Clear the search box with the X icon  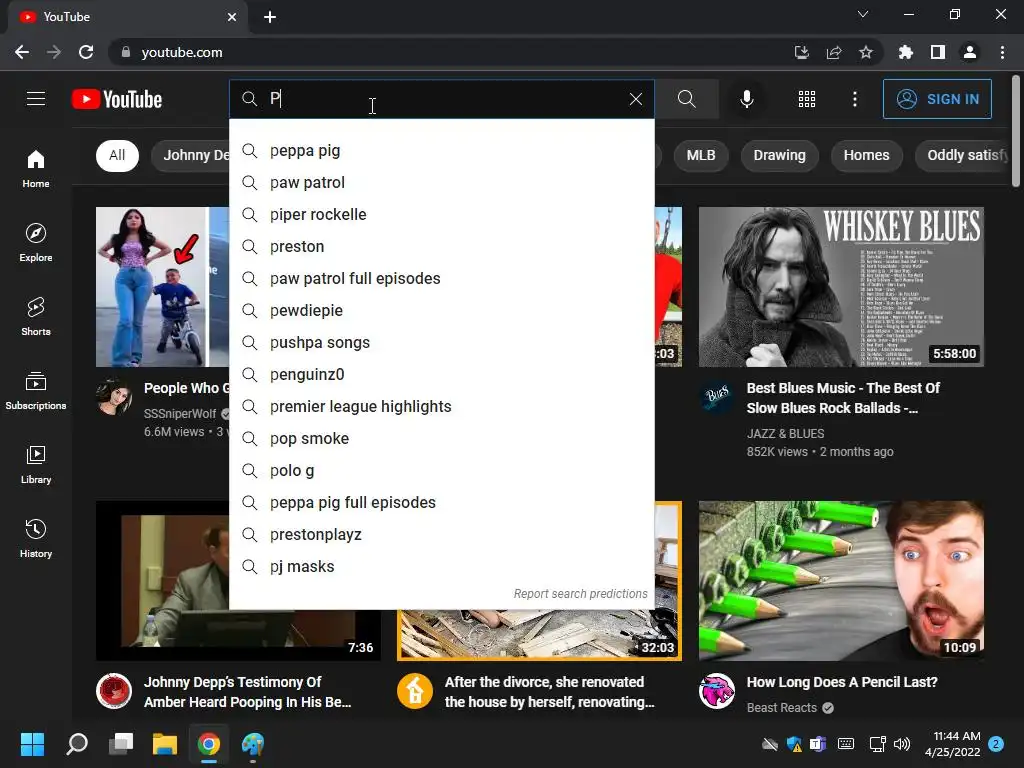(x=635, y=99)
